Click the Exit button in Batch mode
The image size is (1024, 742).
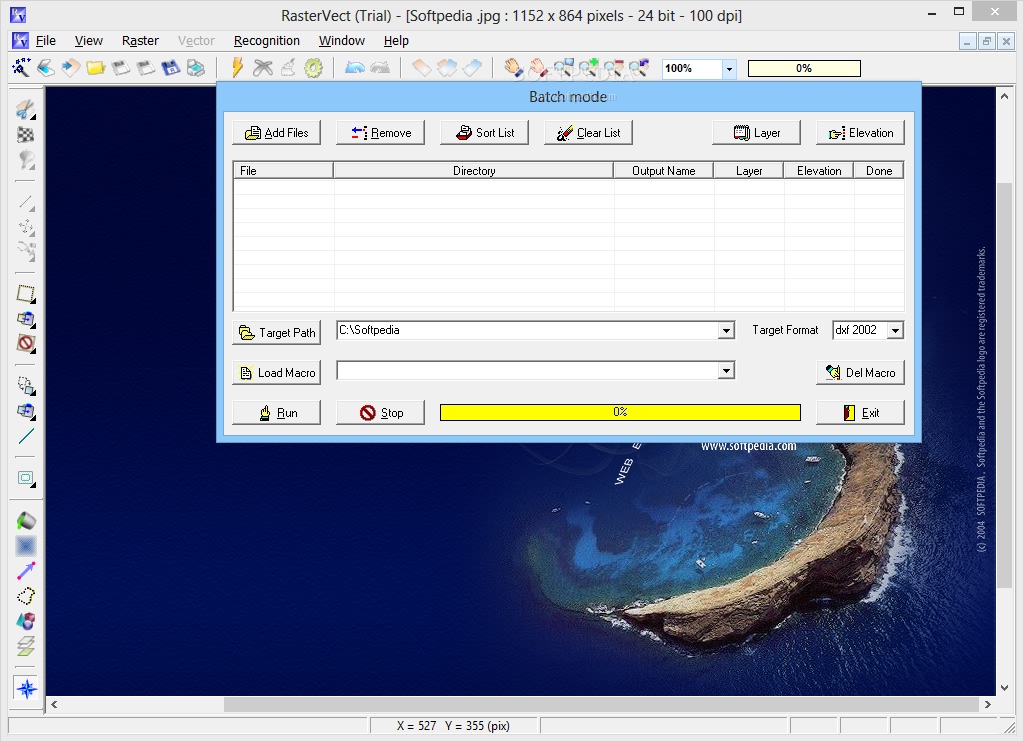click(860, 413)
